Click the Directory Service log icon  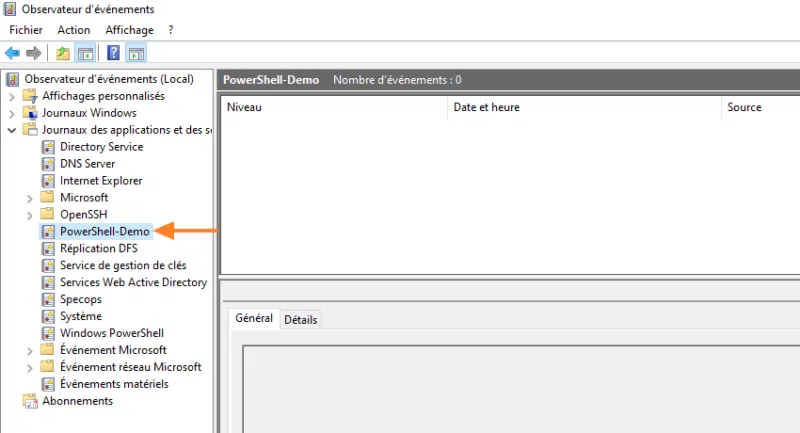48,147
